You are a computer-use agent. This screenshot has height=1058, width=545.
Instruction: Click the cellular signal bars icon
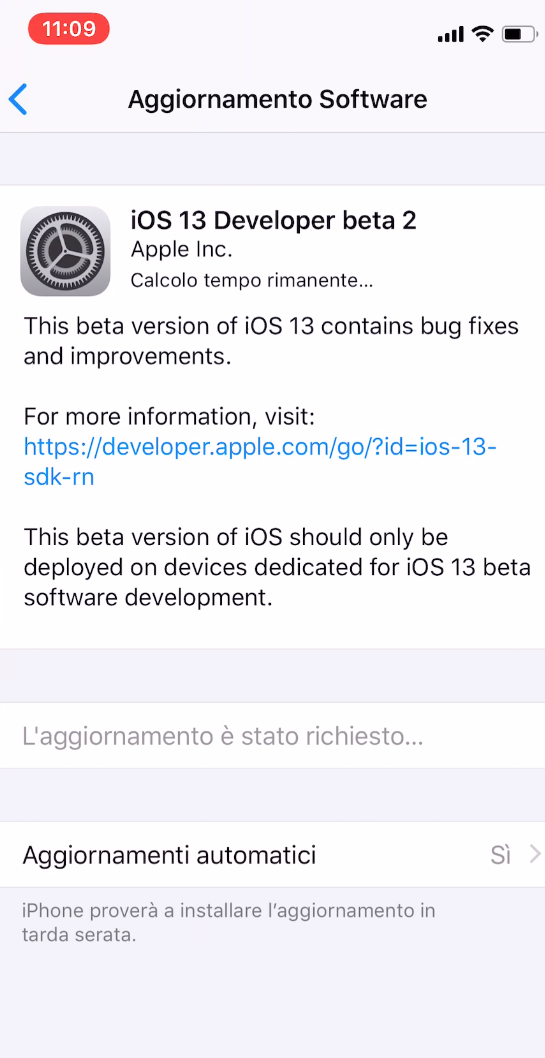click(x=450, y=34)
